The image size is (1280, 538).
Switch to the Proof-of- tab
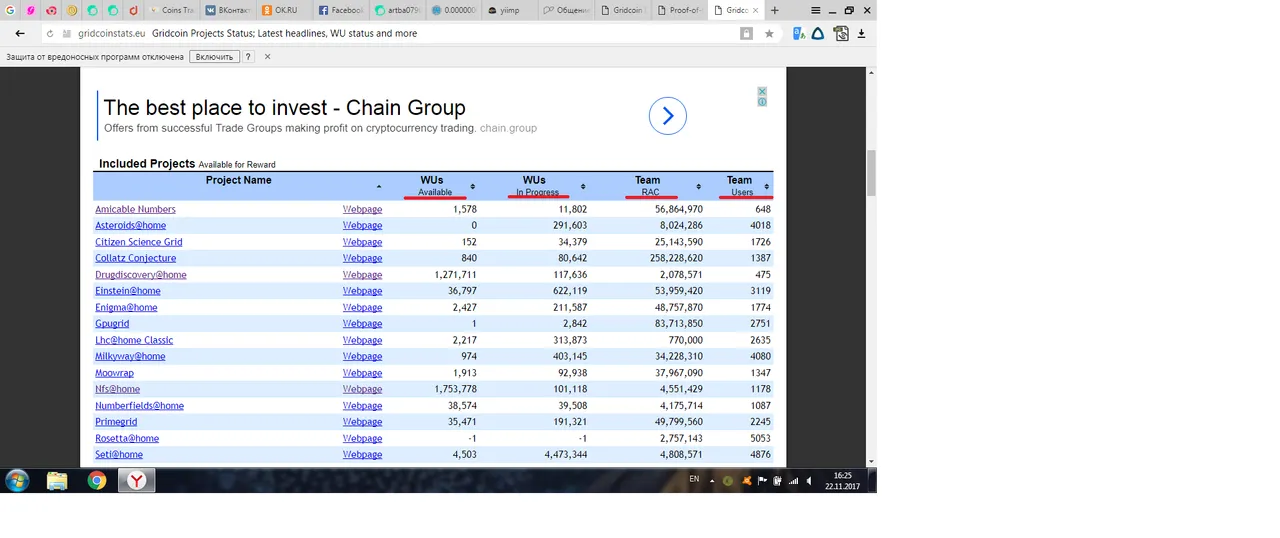tap(679, 10)
